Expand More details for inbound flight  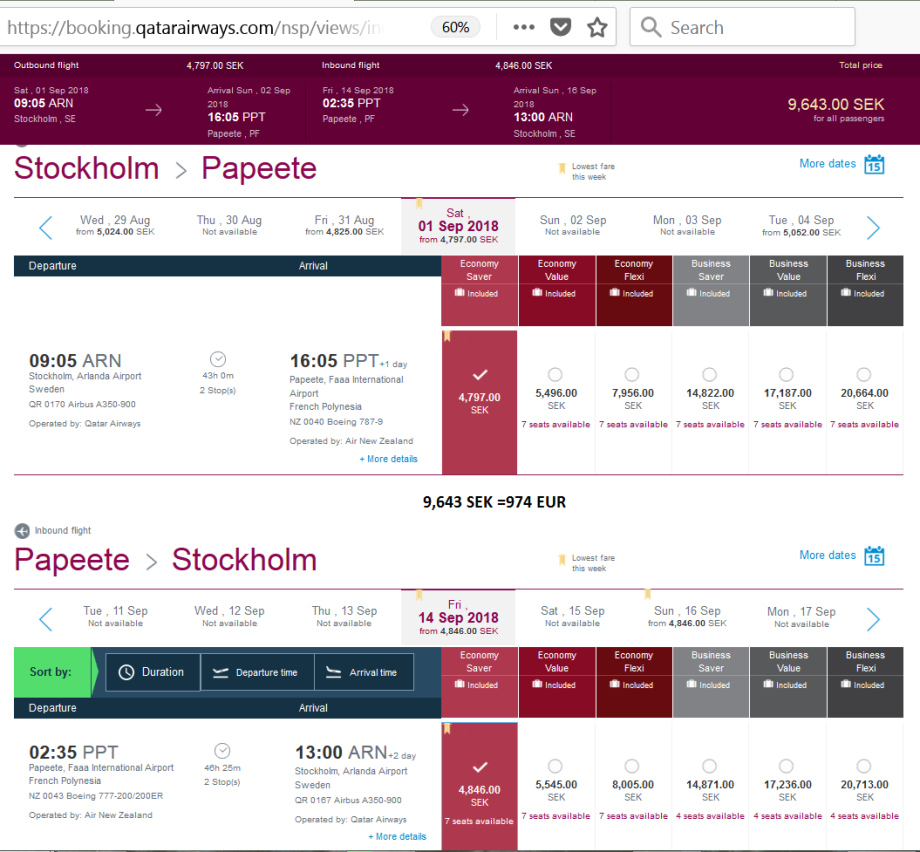coord(397,836)
